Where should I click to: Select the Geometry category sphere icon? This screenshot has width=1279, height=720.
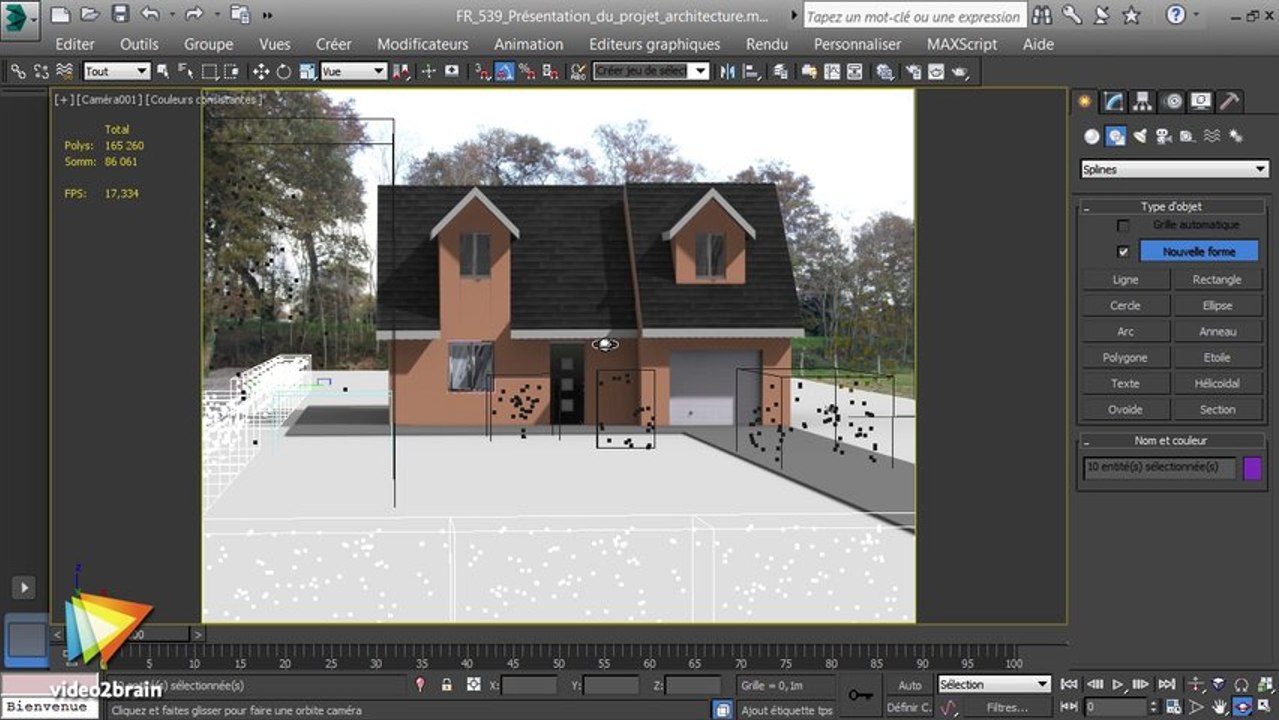(1092, 136)
